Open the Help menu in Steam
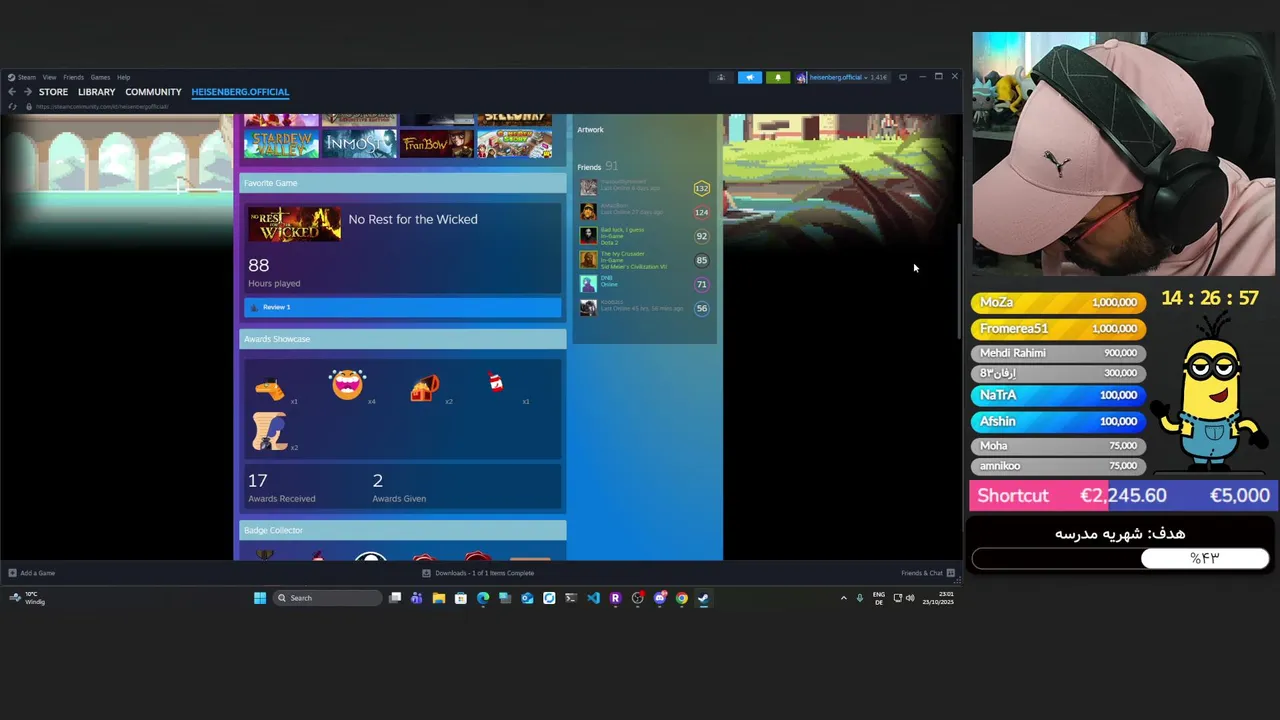 (123, 77)
